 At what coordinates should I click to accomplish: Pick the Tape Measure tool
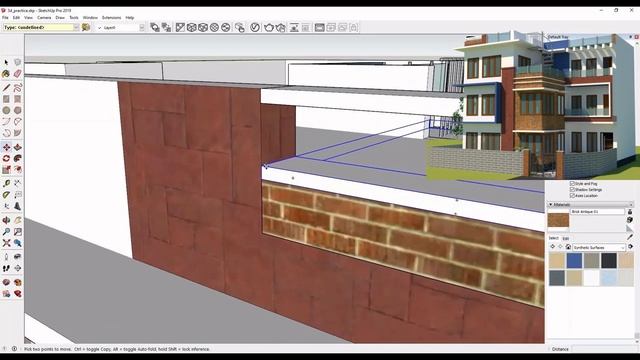pos(6,184)
